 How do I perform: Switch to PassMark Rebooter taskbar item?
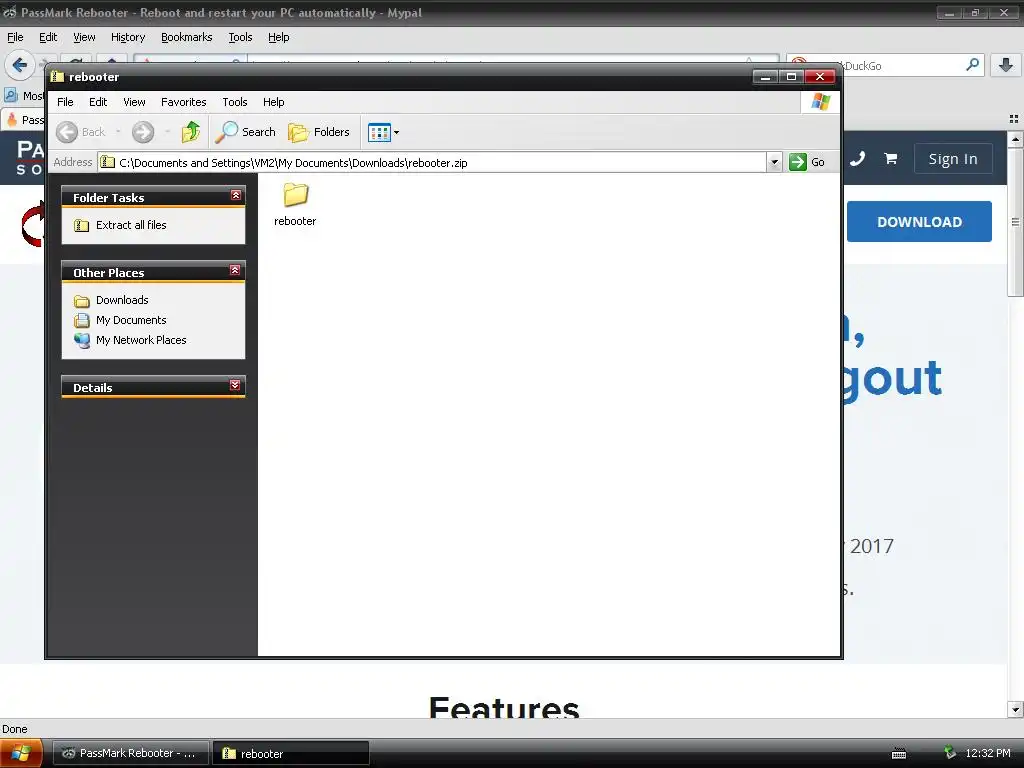[131, 753]
